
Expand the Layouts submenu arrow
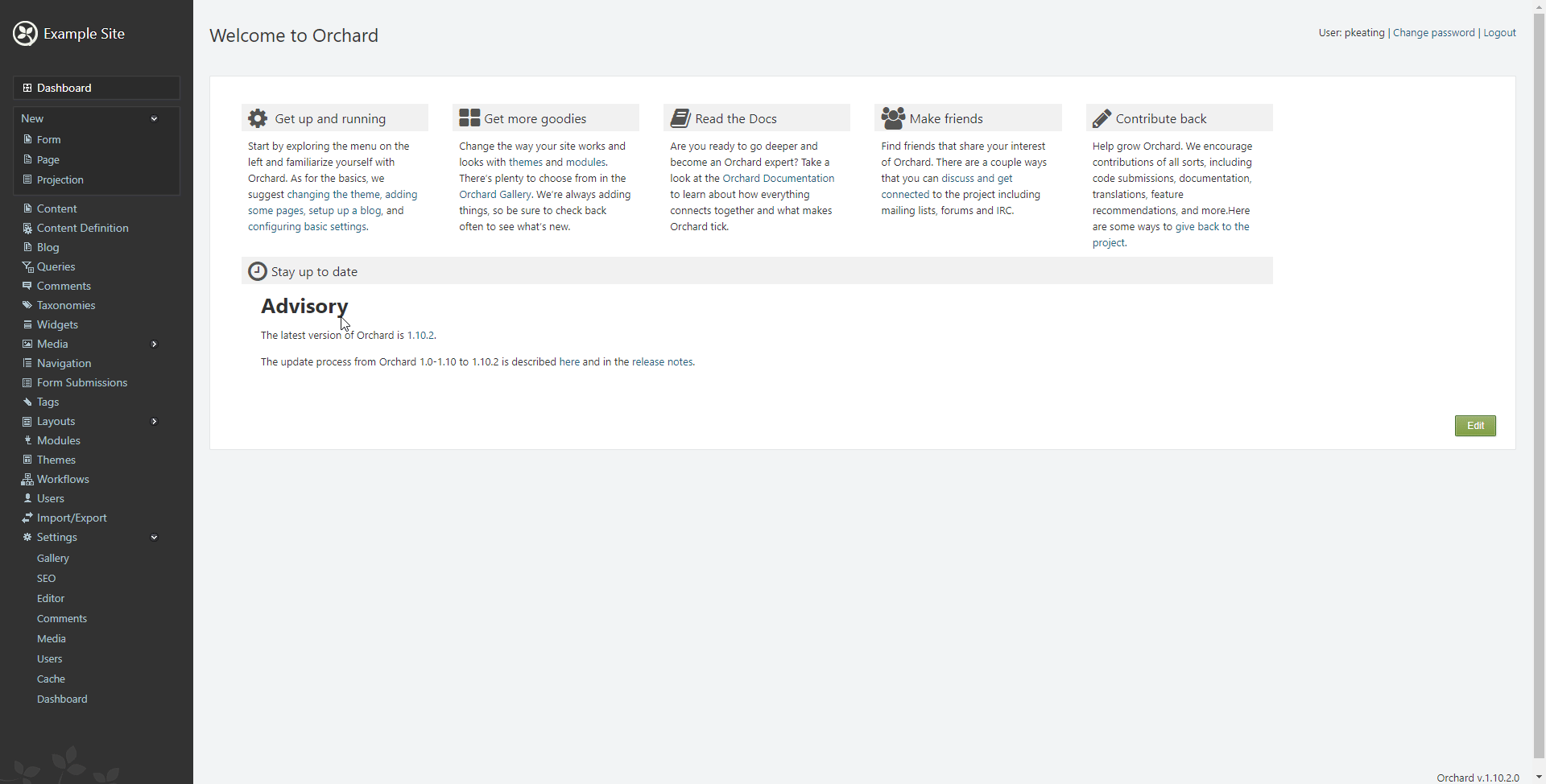coord(154,422)
